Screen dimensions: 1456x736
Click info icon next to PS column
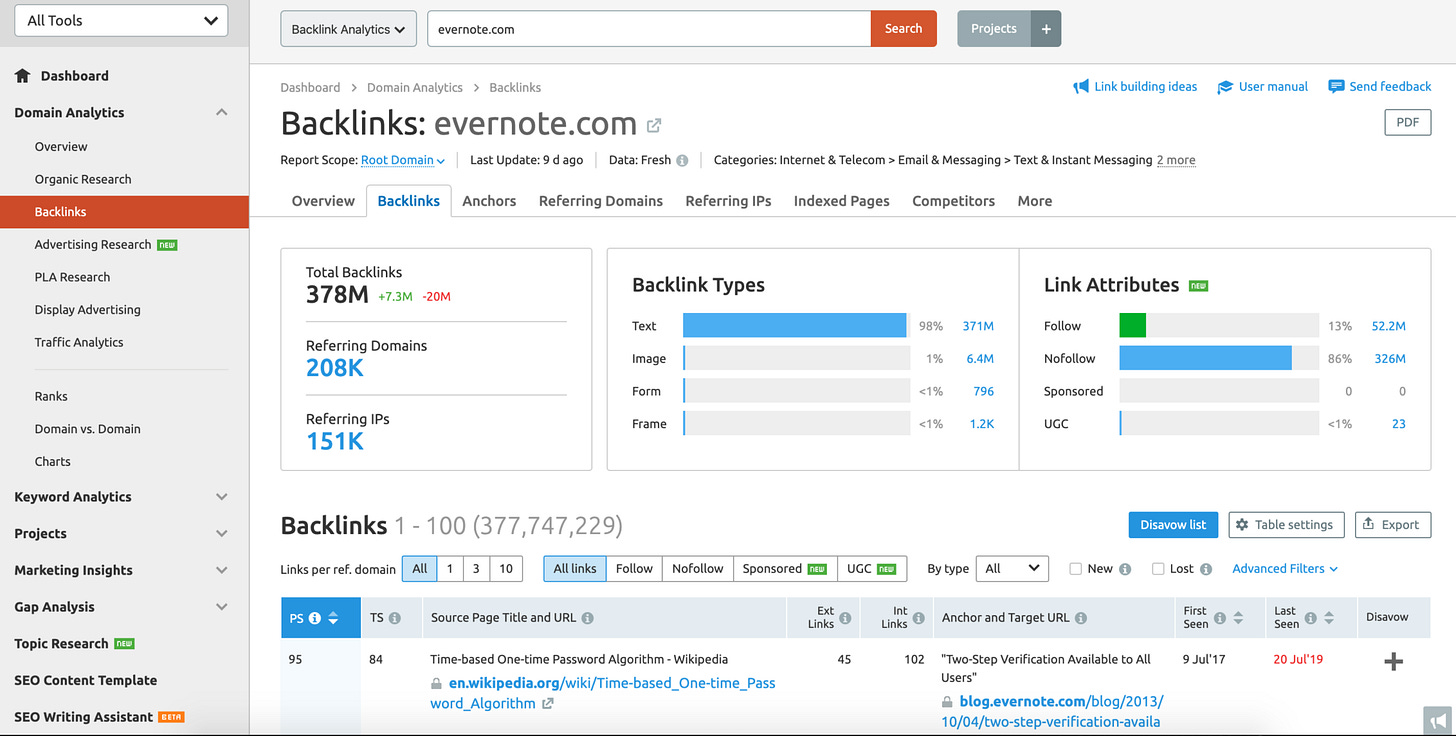pos(315,618)
